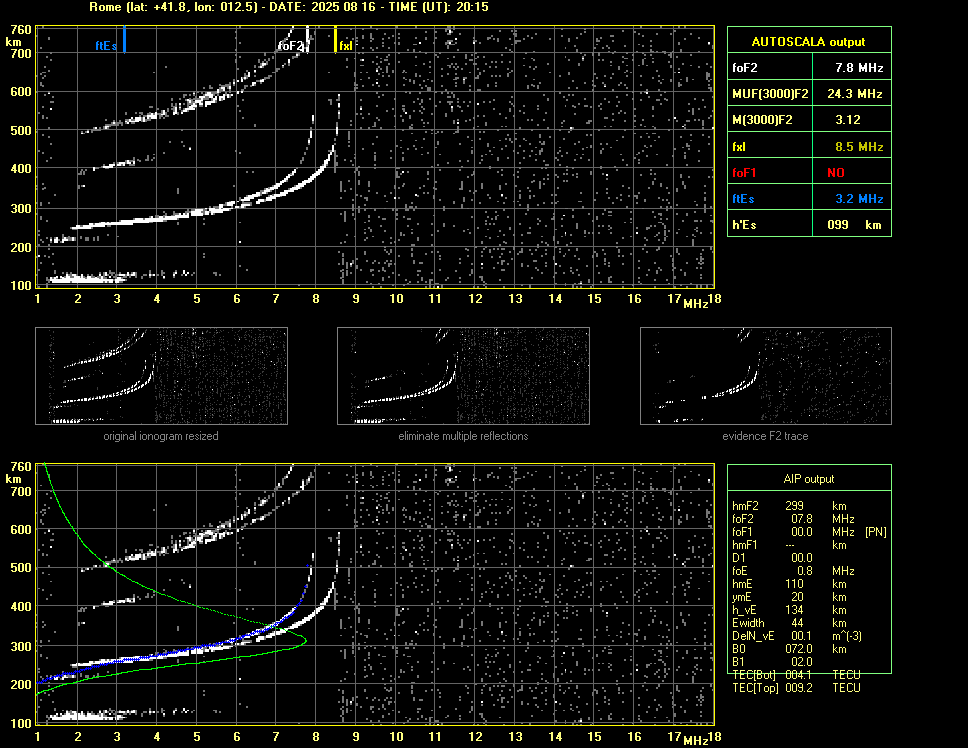Click the 9 MHz tick label under top ionogram
968x748 pixels.
click(x=356, y=299)
